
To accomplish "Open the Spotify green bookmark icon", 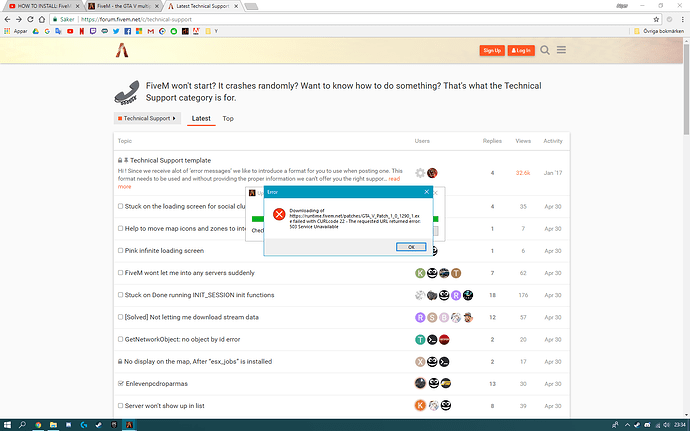I will click(x=174, y=31).
